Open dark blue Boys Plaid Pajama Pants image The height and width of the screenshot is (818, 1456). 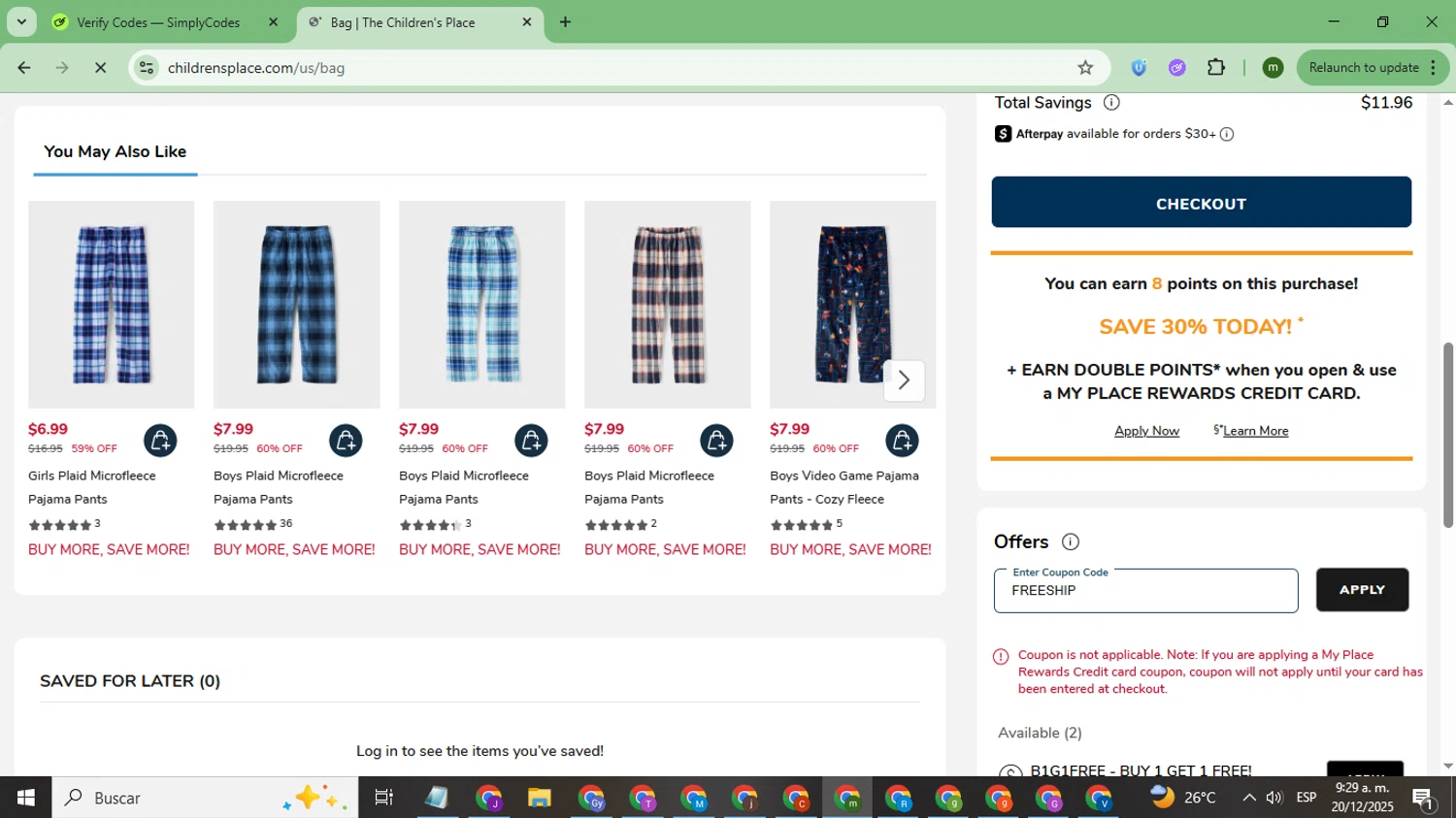[x=297, y=305]
